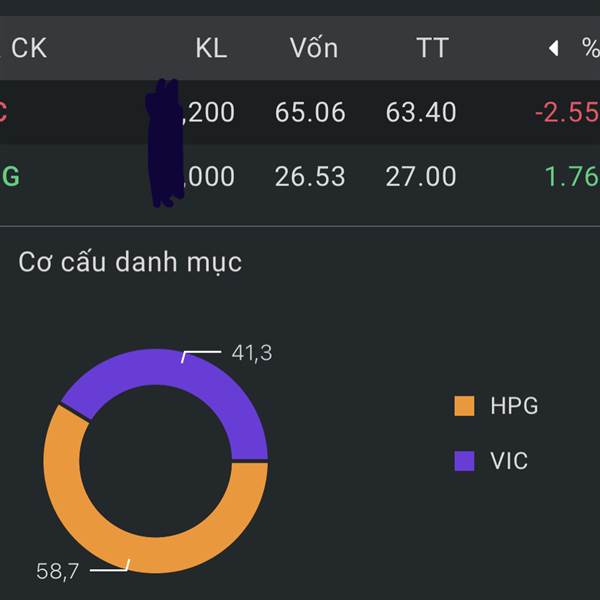
Task: Sort by the Vốn column header
Action: [x=314, y=47]
